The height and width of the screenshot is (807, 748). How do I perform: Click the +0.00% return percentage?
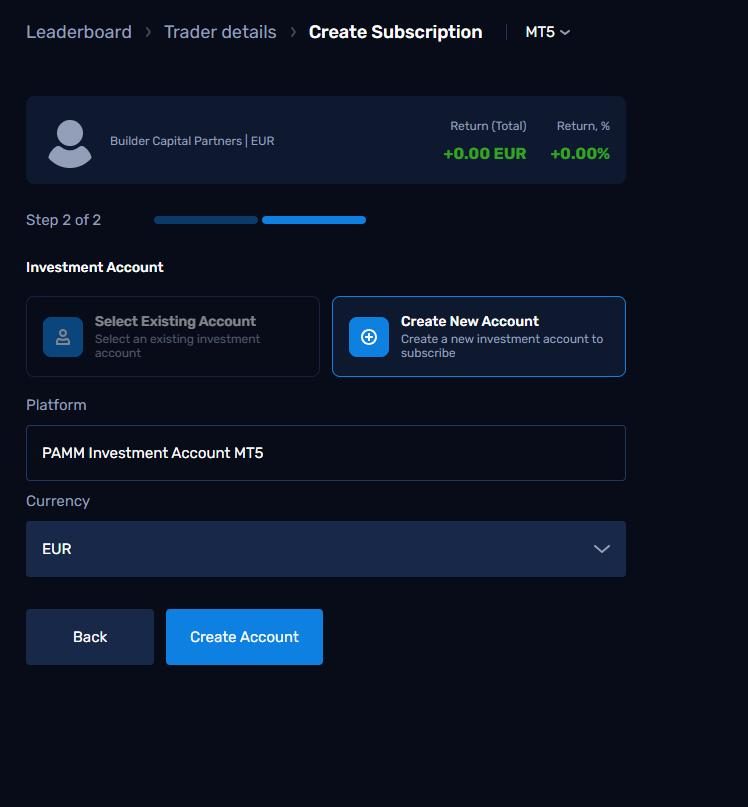pyautogui.click(x=580, y=153)
